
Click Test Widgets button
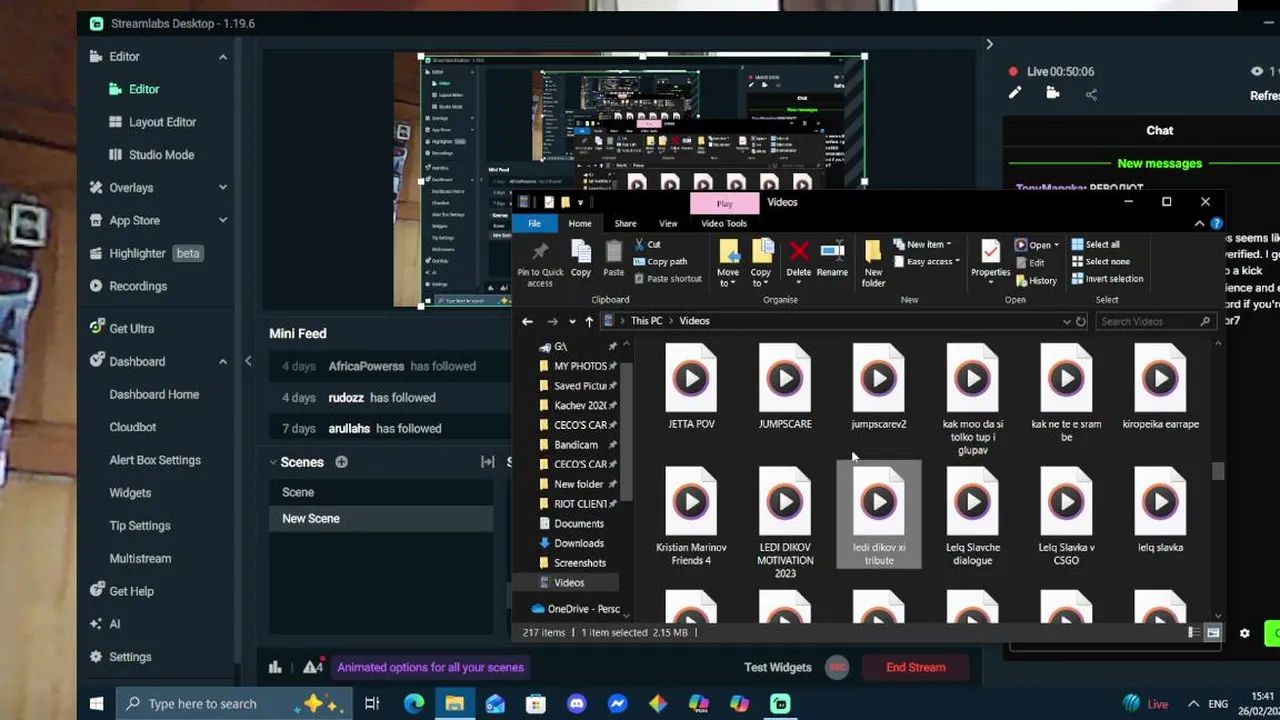click(x=777, y=667)
